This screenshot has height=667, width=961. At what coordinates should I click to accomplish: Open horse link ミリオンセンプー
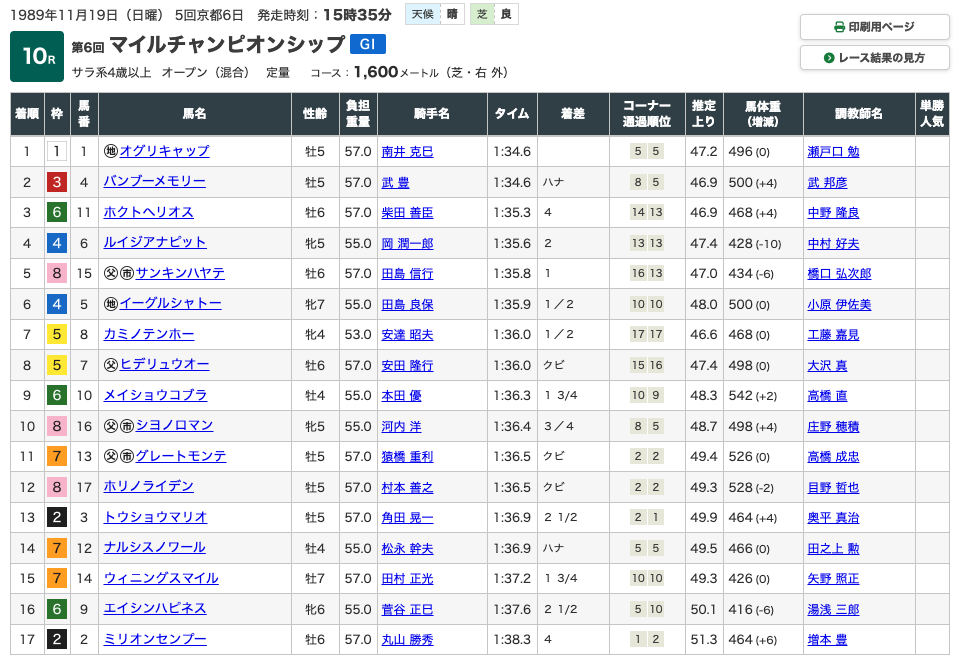[x=154, y=639]
